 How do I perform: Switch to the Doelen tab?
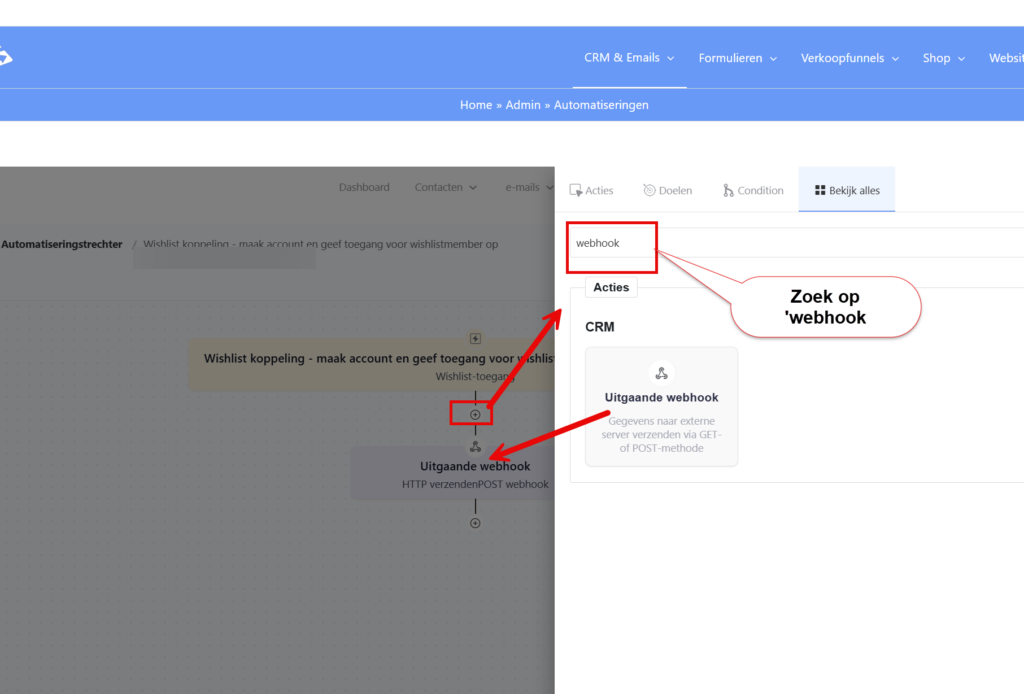667,190
